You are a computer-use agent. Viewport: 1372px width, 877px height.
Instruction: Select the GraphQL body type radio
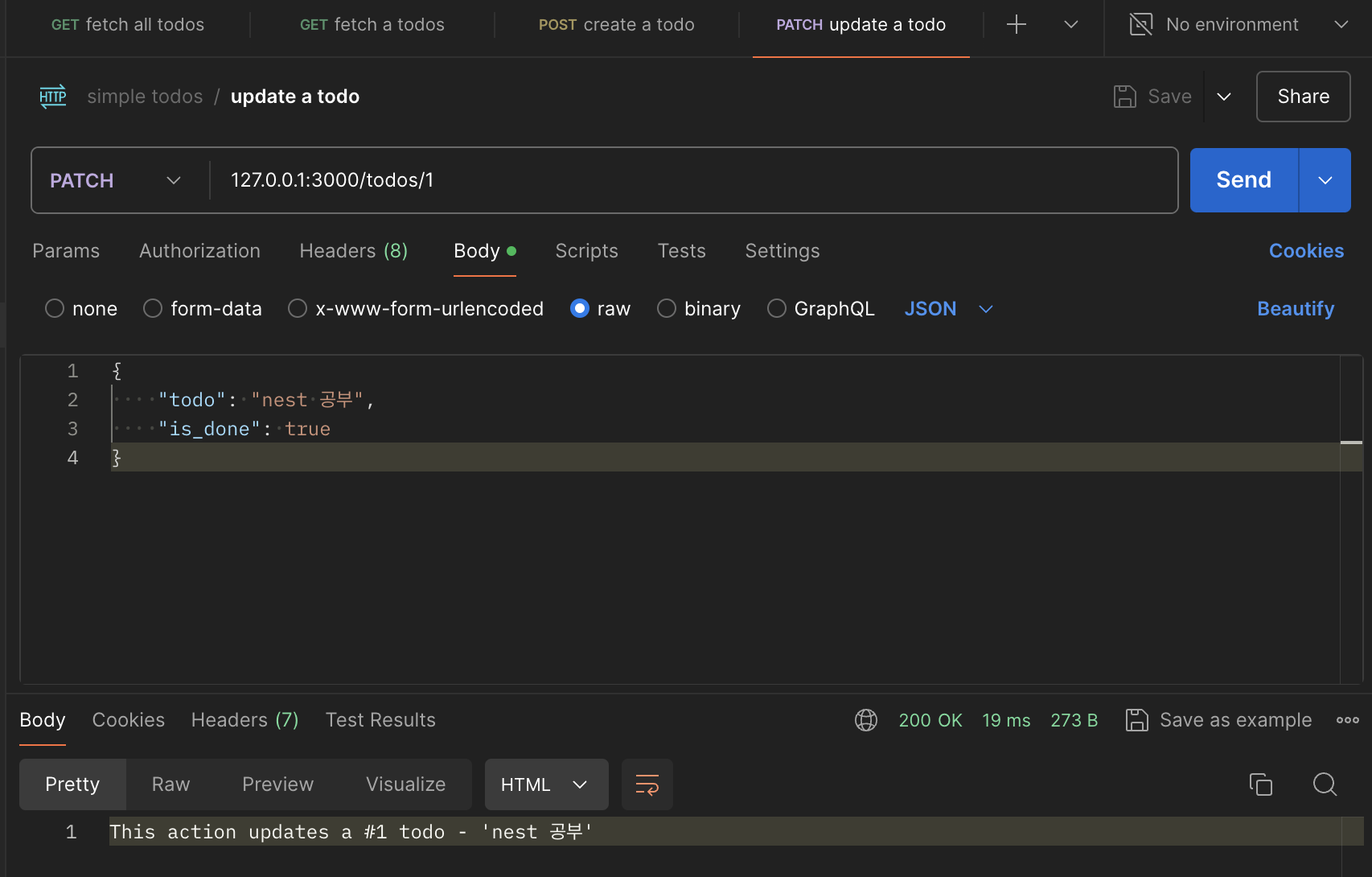[x=777, y=309]
